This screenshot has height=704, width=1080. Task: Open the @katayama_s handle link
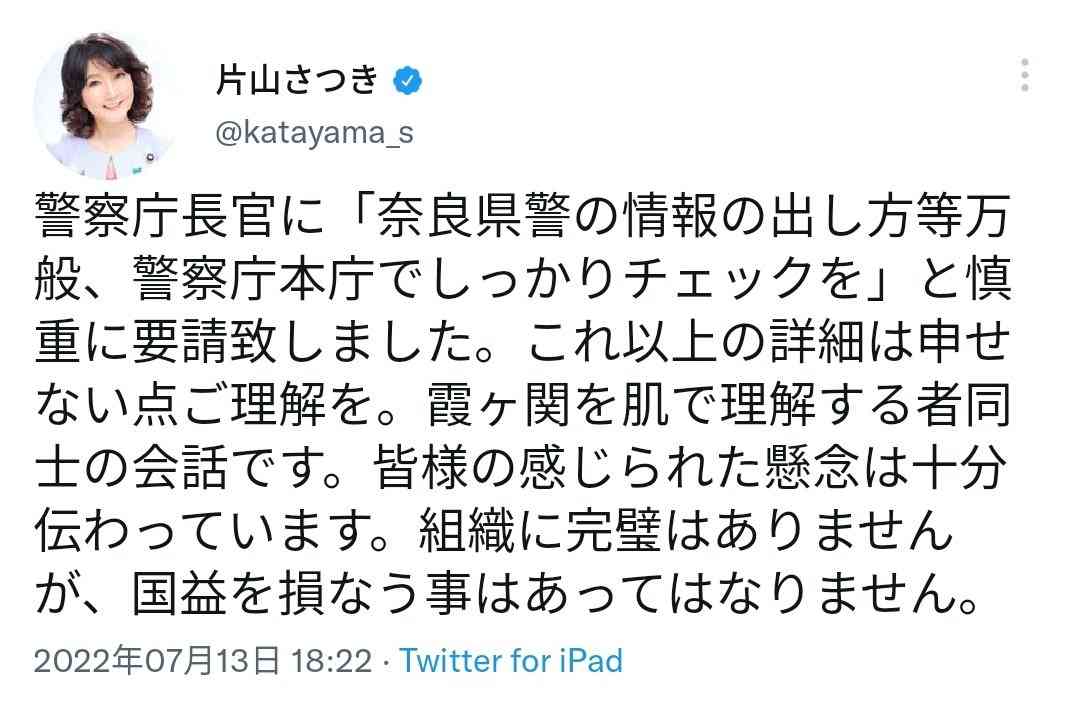[x=314, y=134]
